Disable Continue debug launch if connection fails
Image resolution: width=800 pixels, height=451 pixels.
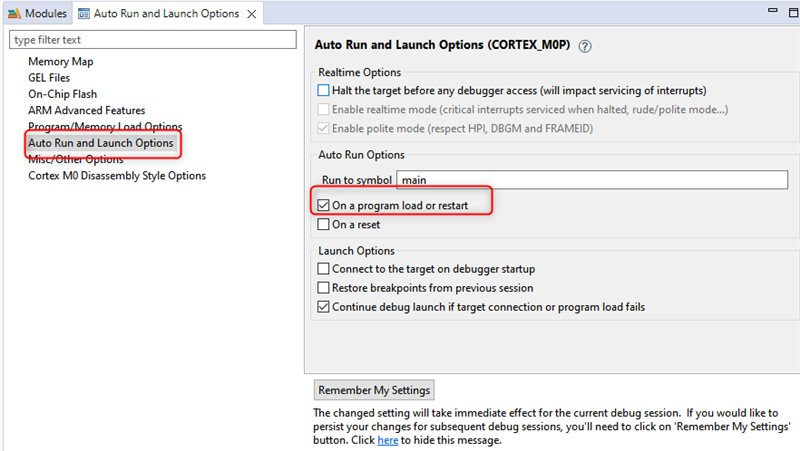coord(323,307)
